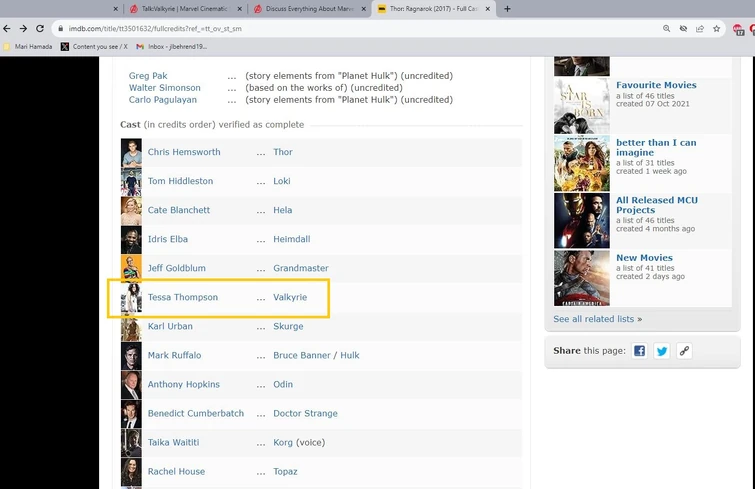The height and width of the screenshot is (489, 755).
Task: Click Cate Blanchett headshot thumbnail
Action: point(131,211)
